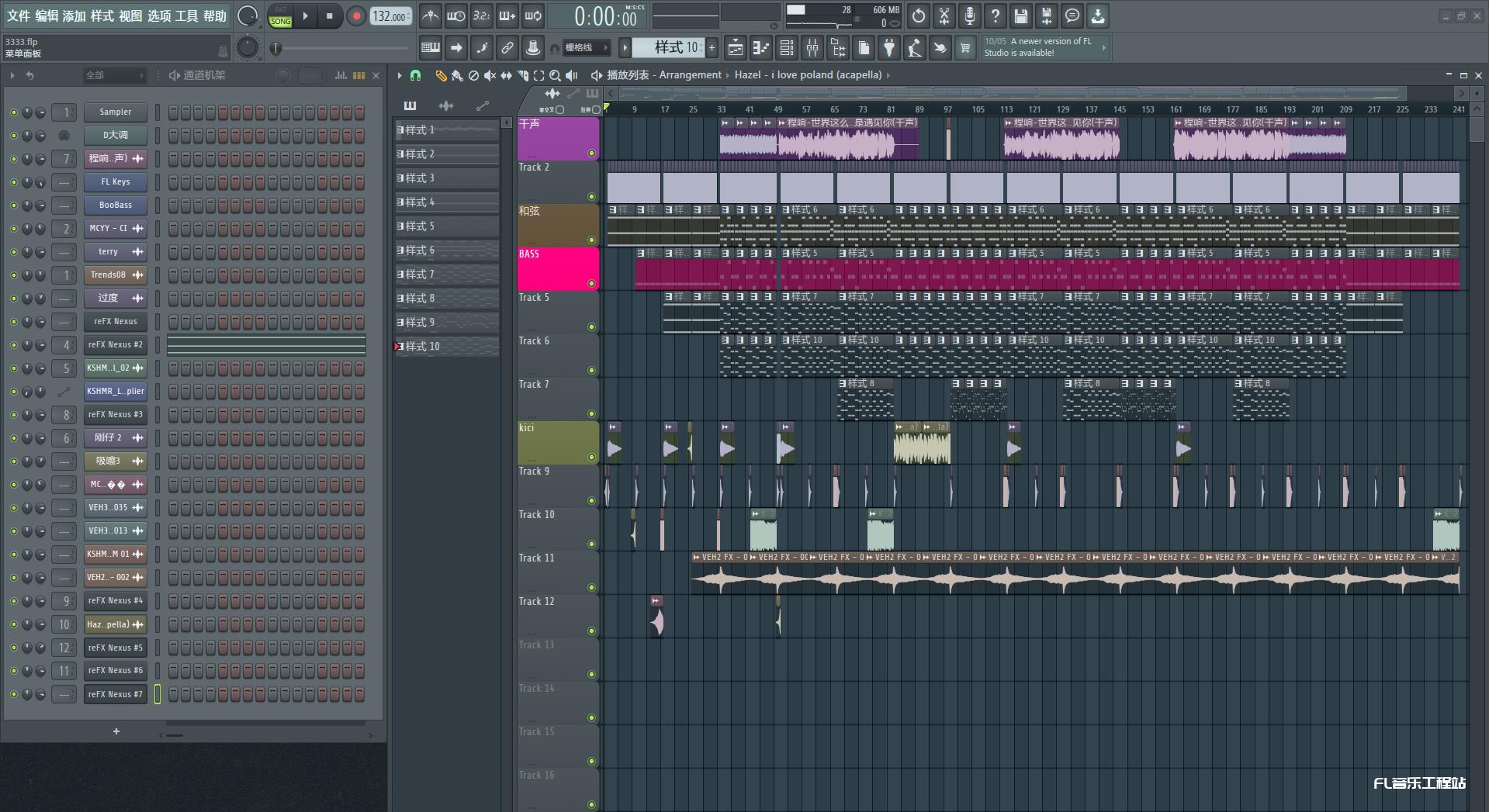
Task: Toggle mute dot on 和弦 track
Action: tap(591, 240)
